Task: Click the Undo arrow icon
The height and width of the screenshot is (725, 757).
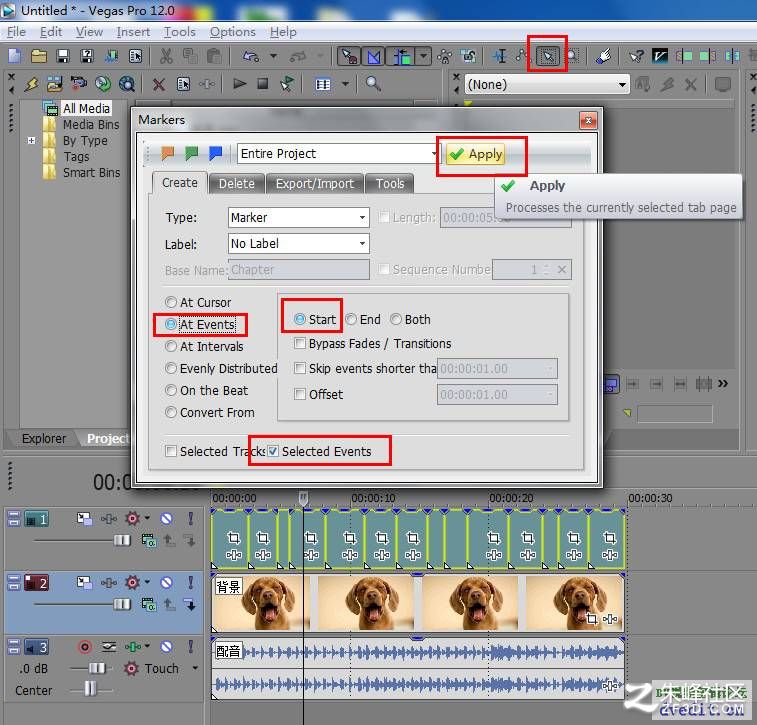Action: point(251,56)
